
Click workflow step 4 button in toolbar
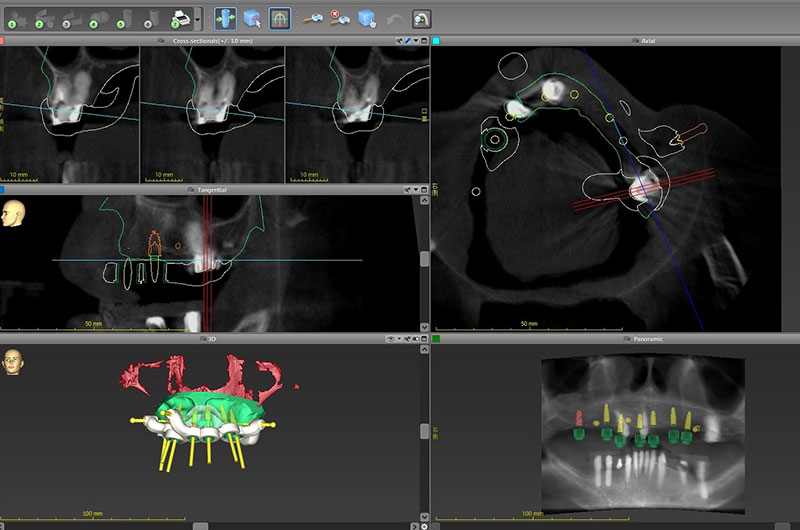[x=97, y=18]
